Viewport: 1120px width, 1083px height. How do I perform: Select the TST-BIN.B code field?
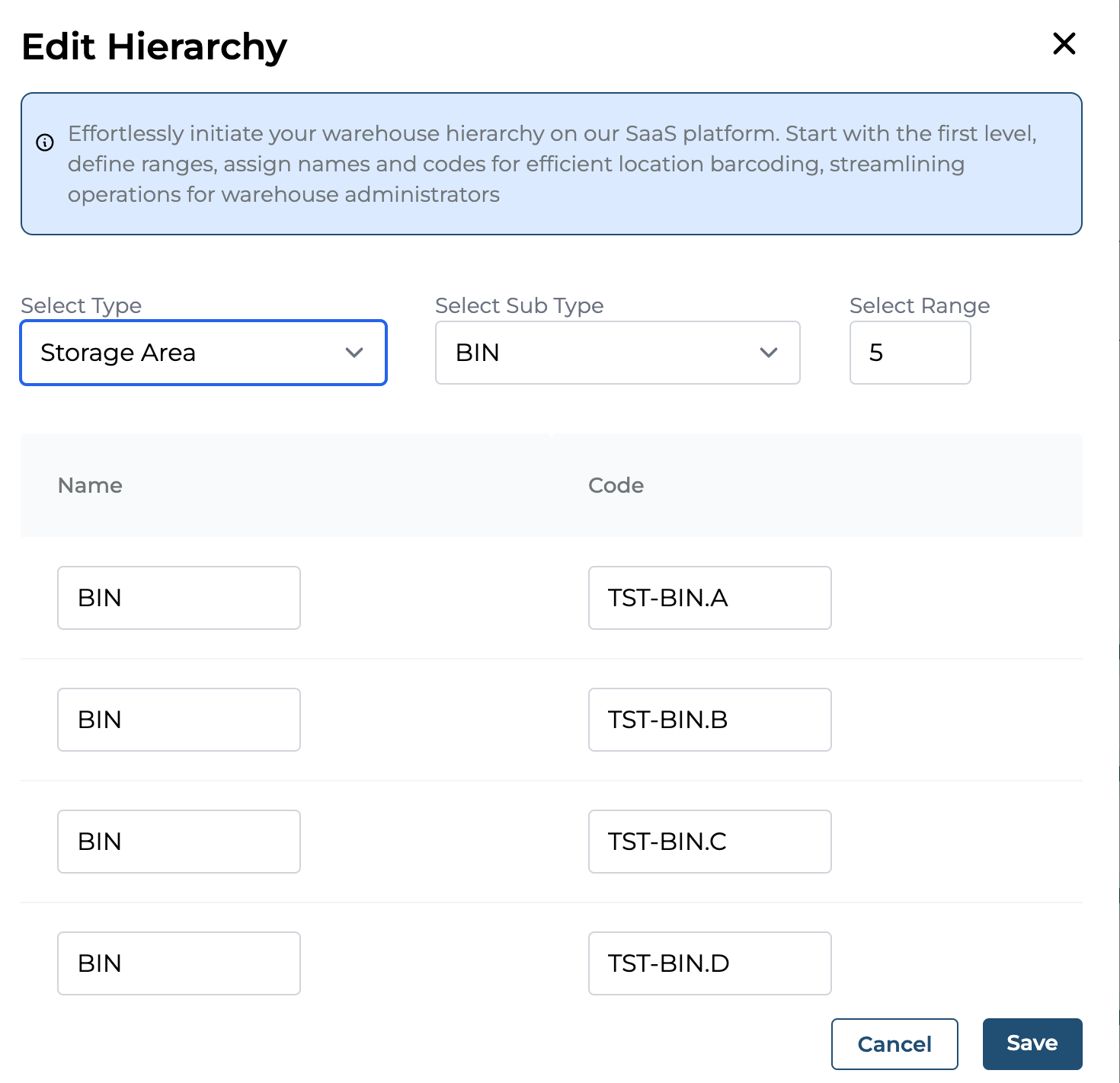tap(709, 720)
